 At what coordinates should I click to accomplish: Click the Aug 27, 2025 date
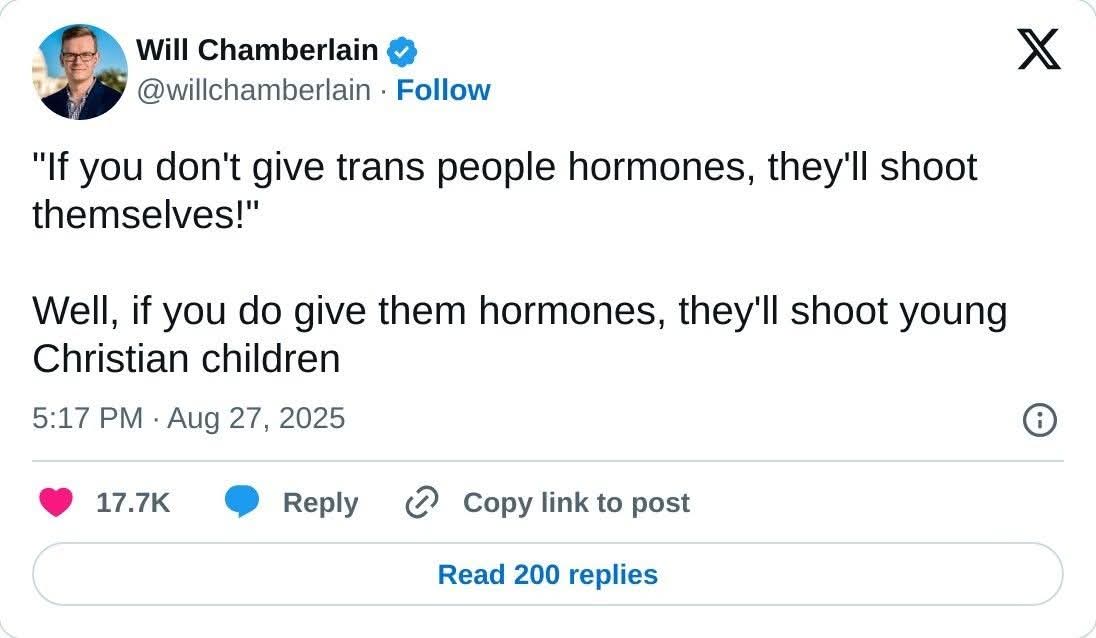[x=256, y=419]
